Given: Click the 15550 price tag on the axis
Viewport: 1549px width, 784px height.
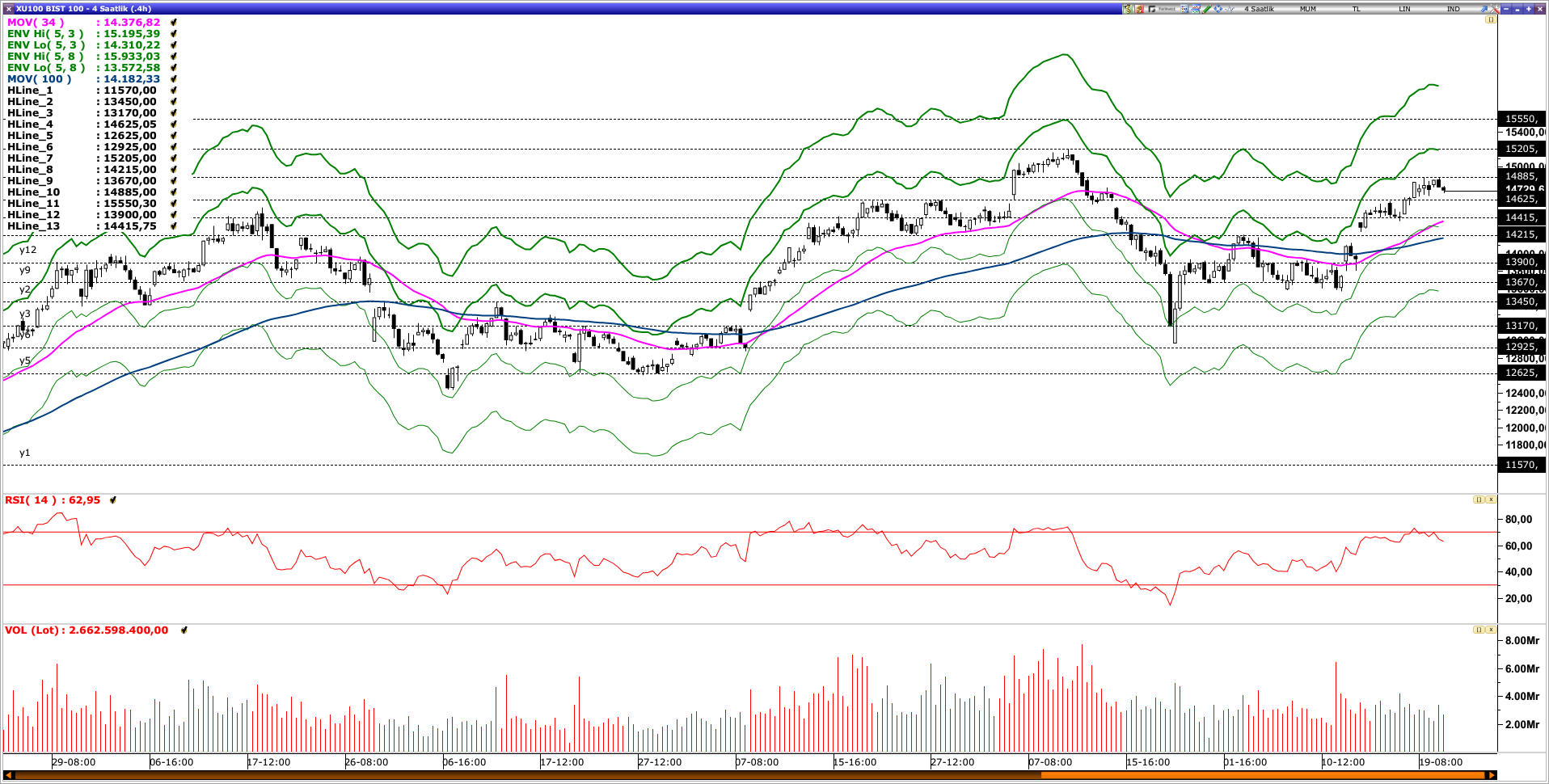Looking at the screenshot, I should (x=1521, y=119).
